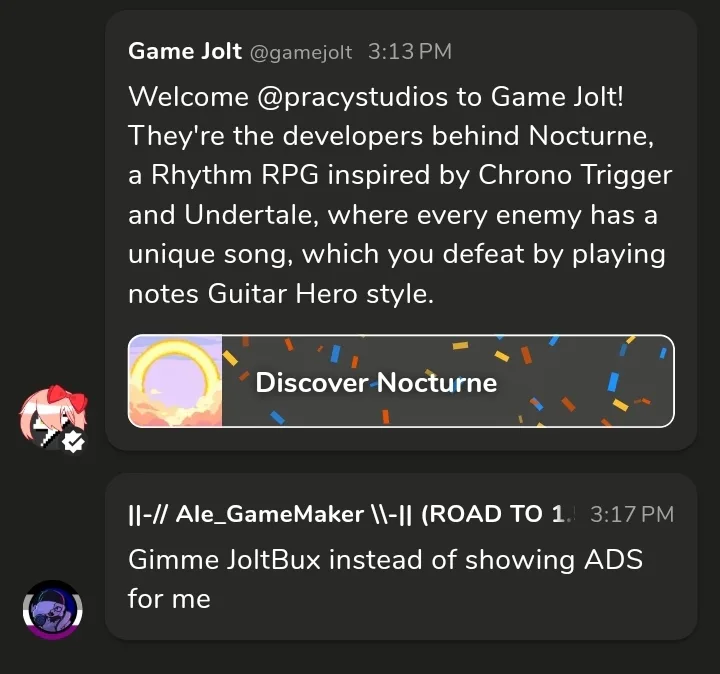Click the confetti area right of Discover Nocturne
This screenshot has width=720, height=674.
(585, 381)
